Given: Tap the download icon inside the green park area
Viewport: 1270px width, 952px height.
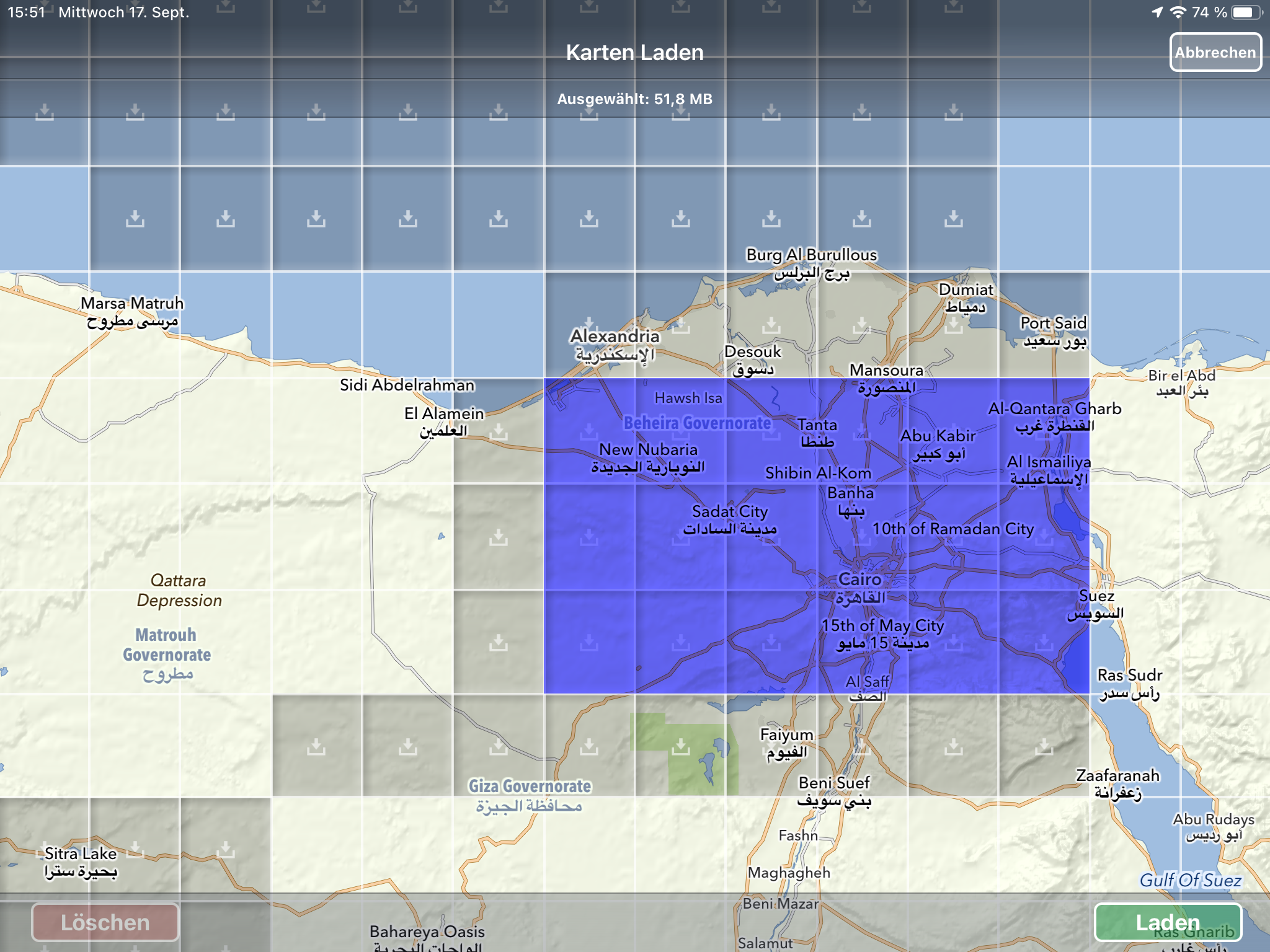Looking at the screenshot, I should tap(681, 747).
